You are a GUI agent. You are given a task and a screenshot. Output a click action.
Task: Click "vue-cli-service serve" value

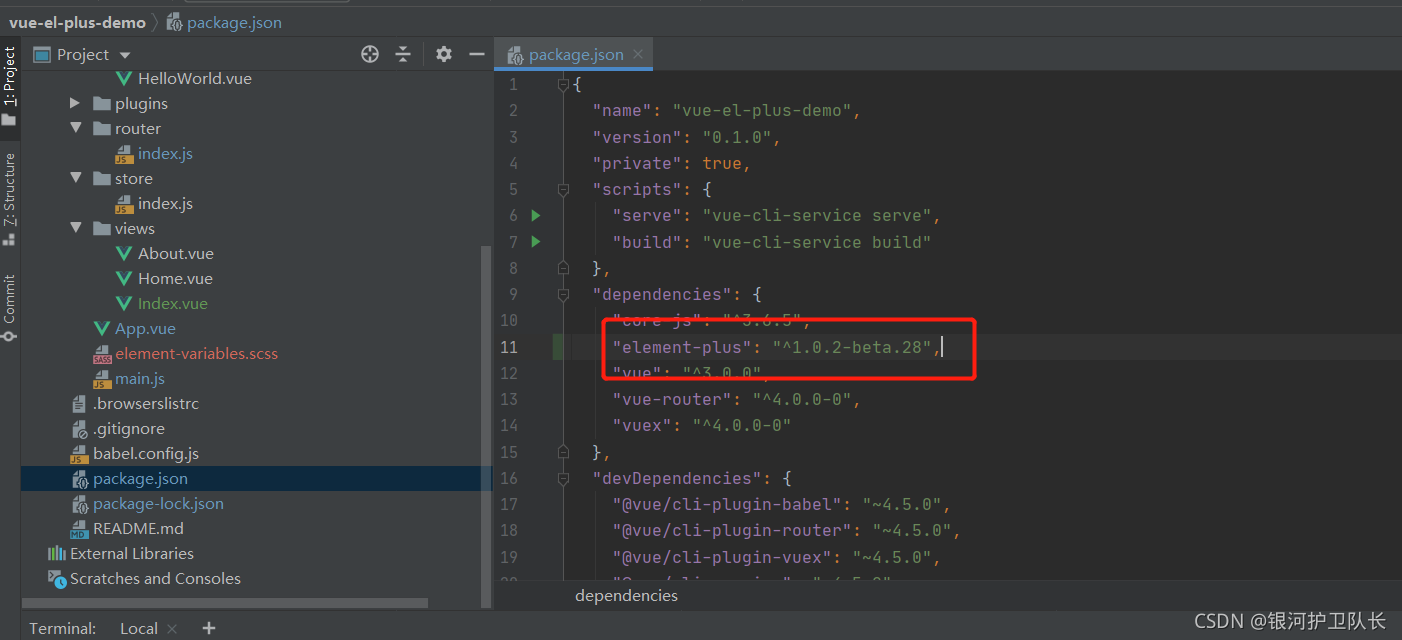point(817,215)
